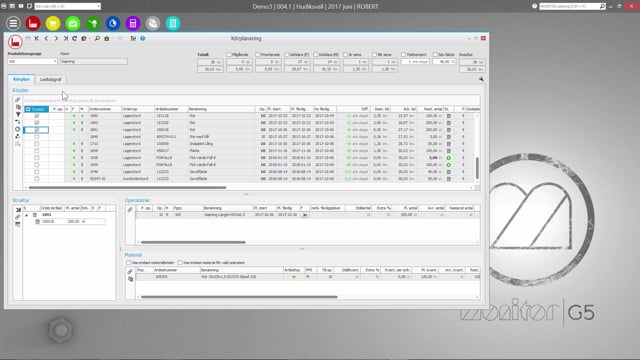This screenshot has width=640, height=360.
Task: Click flag button in Operationer row
Action: [x=305, y=215]
